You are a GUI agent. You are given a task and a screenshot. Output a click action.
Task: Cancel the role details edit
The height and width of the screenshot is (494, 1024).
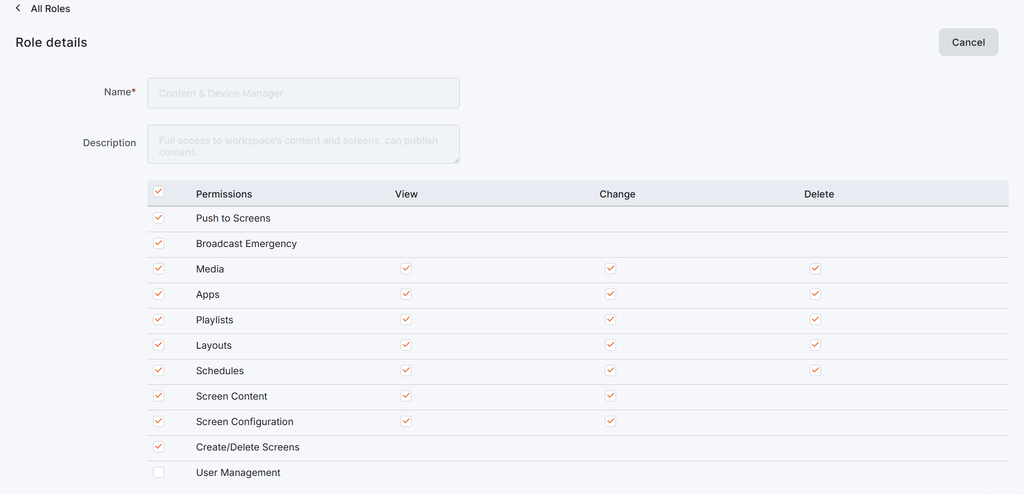click(968, 42)
